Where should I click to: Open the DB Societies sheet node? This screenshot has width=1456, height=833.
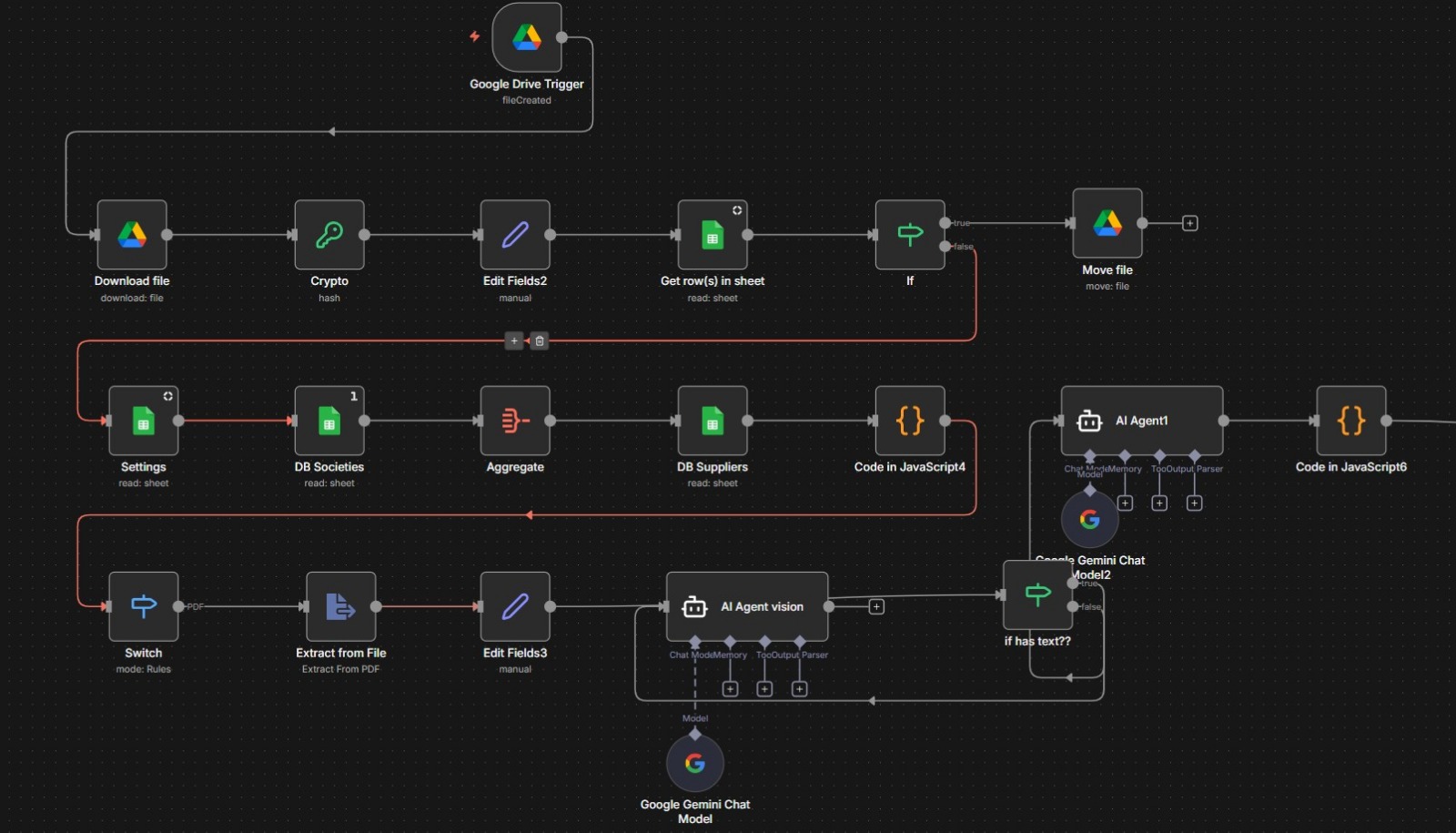[x=329, y=421]
